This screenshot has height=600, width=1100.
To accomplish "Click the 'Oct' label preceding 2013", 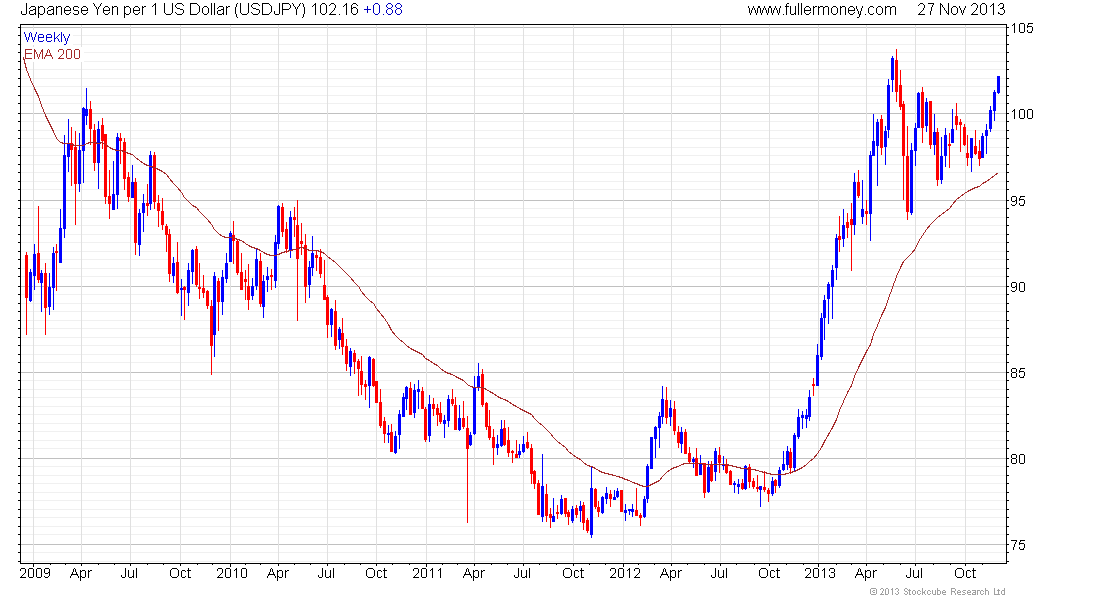I will point(770,573).
